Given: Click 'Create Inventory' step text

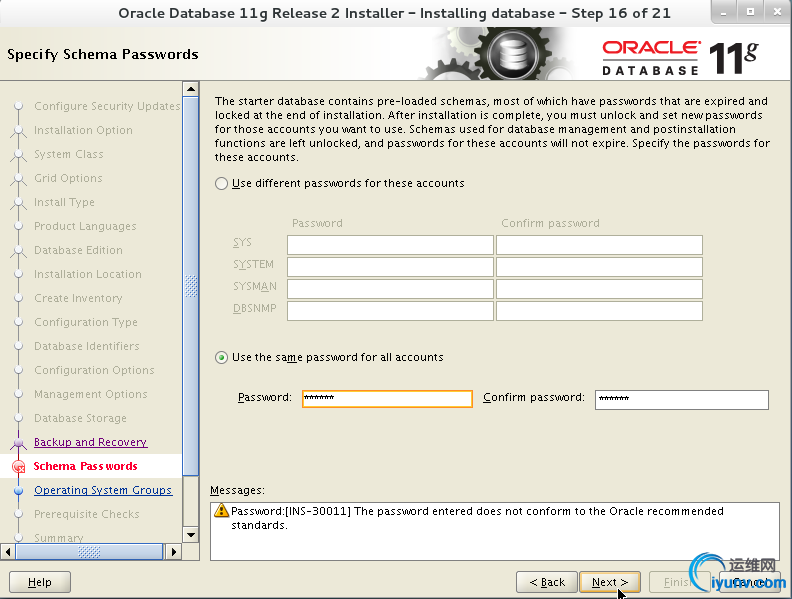Looking at the screenshot, I should pos(78,298).
